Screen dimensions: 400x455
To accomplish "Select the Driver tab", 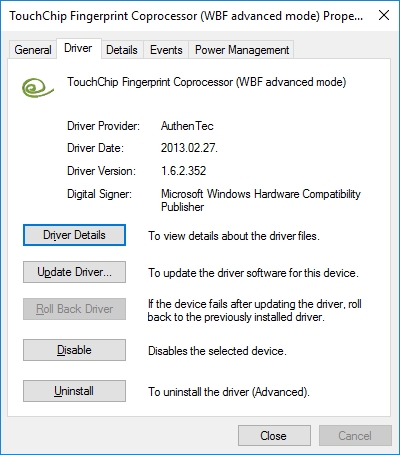I will [x=78, y=49].
